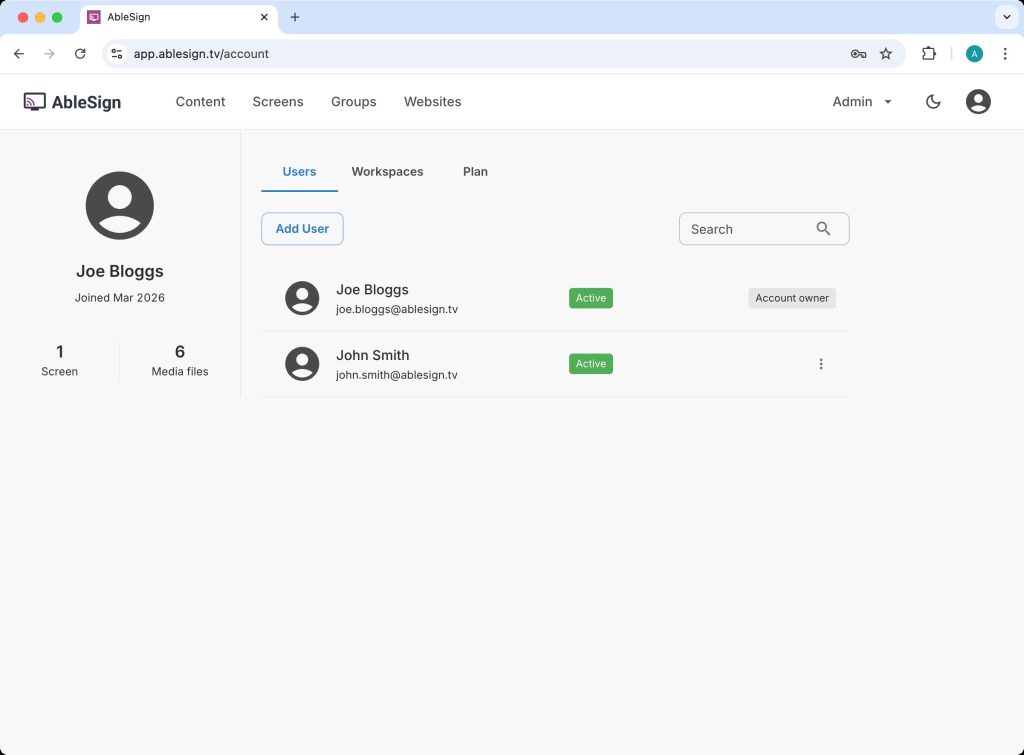Open John Smith's three-dot options menu
The image size is (1024, 755).
pos(821,364)
